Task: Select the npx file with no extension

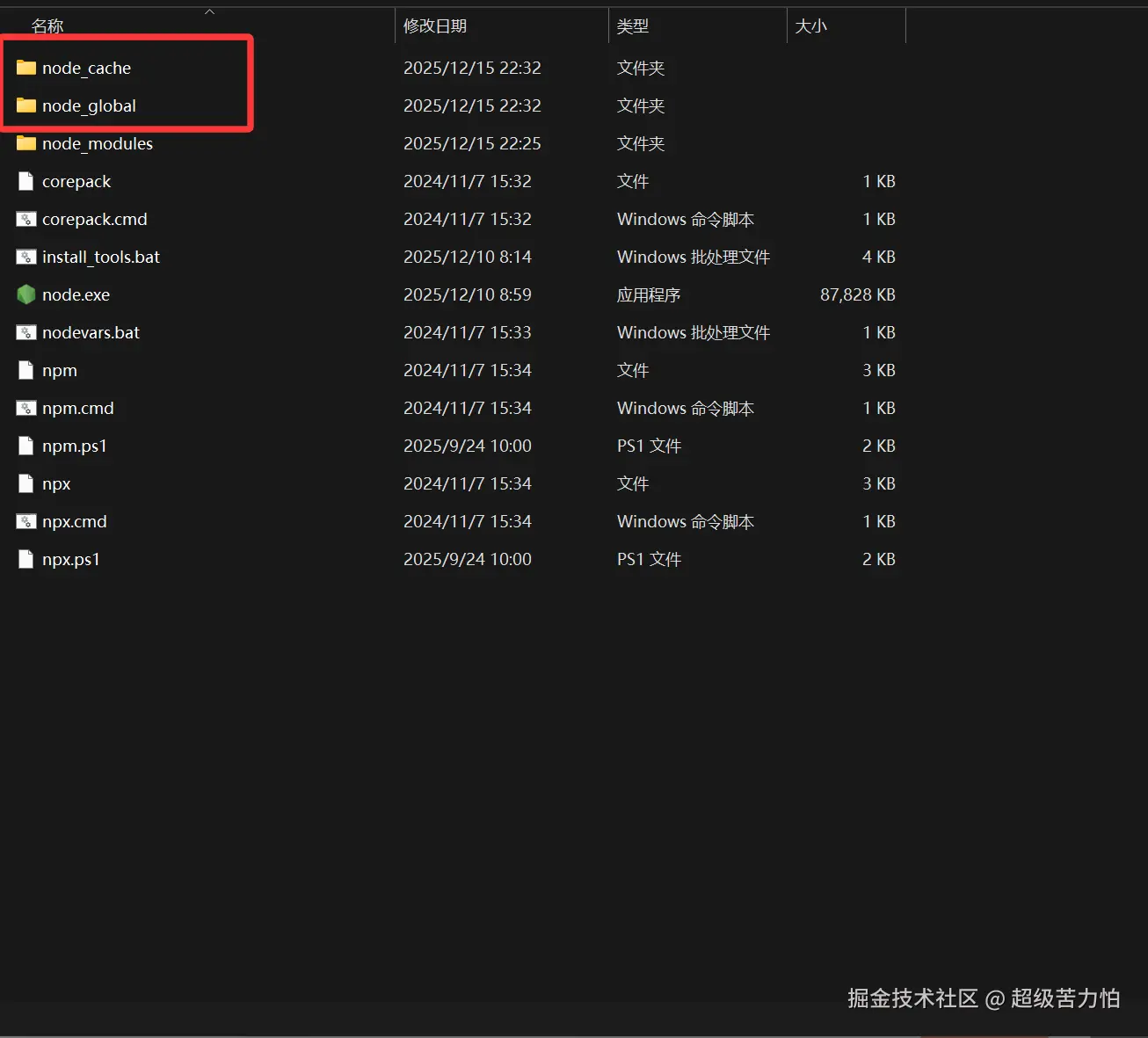Action: point(56,483)
